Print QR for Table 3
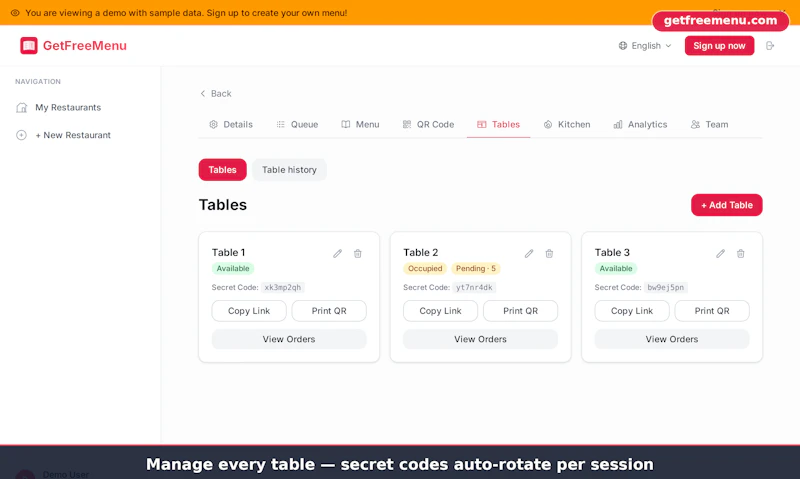 coord(712,311)
